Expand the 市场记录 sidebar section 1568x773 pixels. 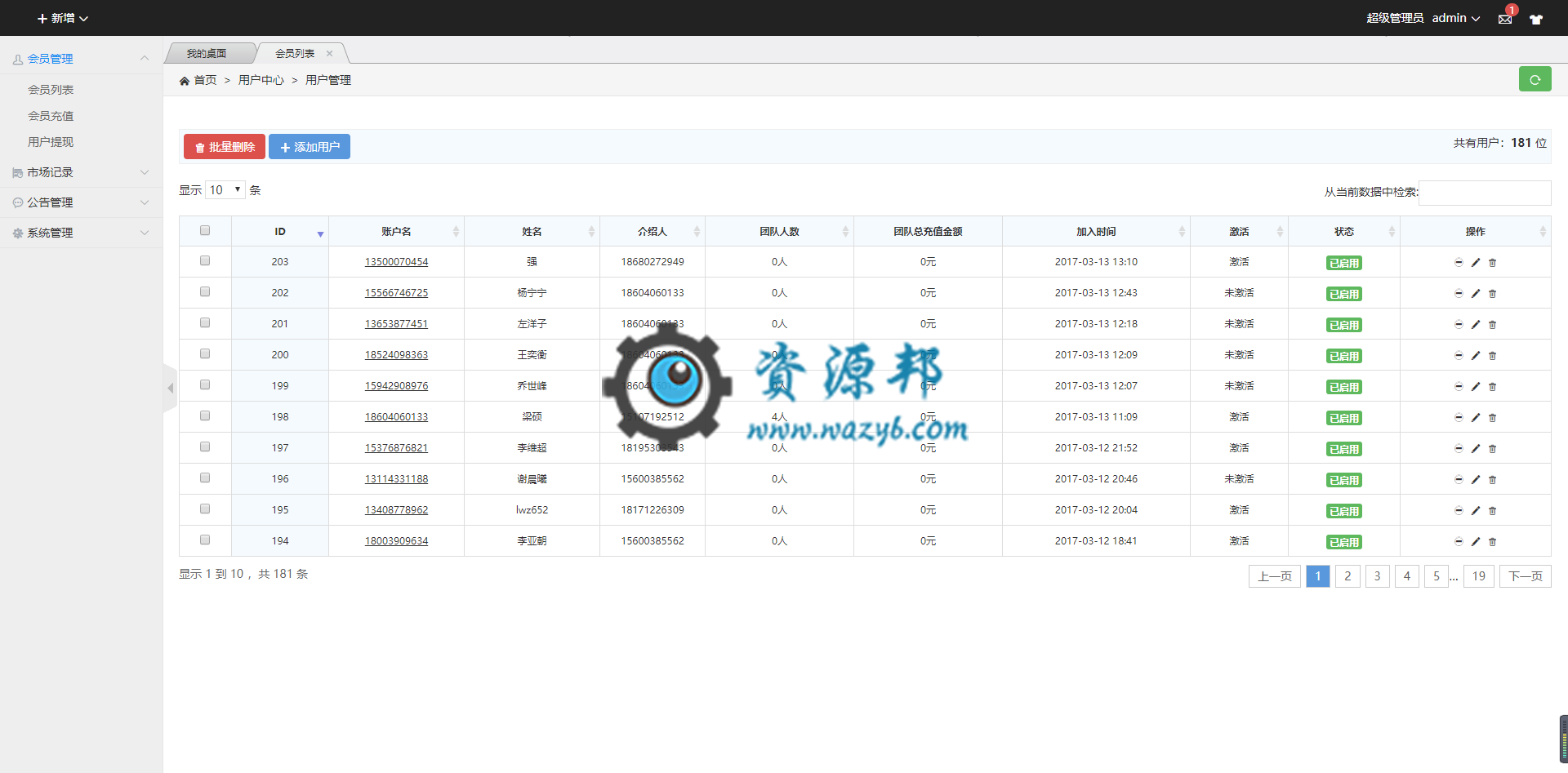[x=82, y=172]
